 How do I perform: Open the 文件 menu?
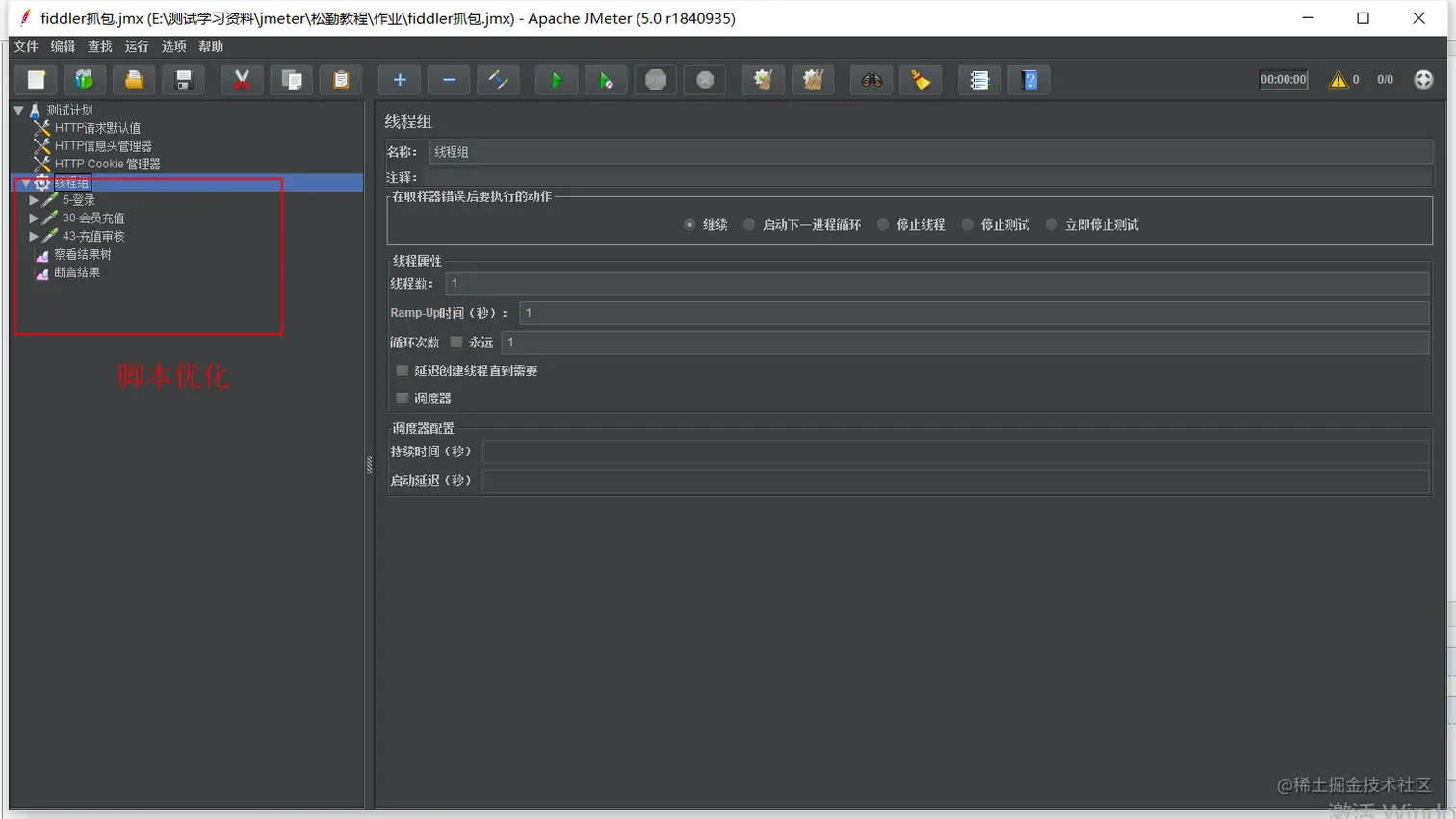tap(26, 46)
